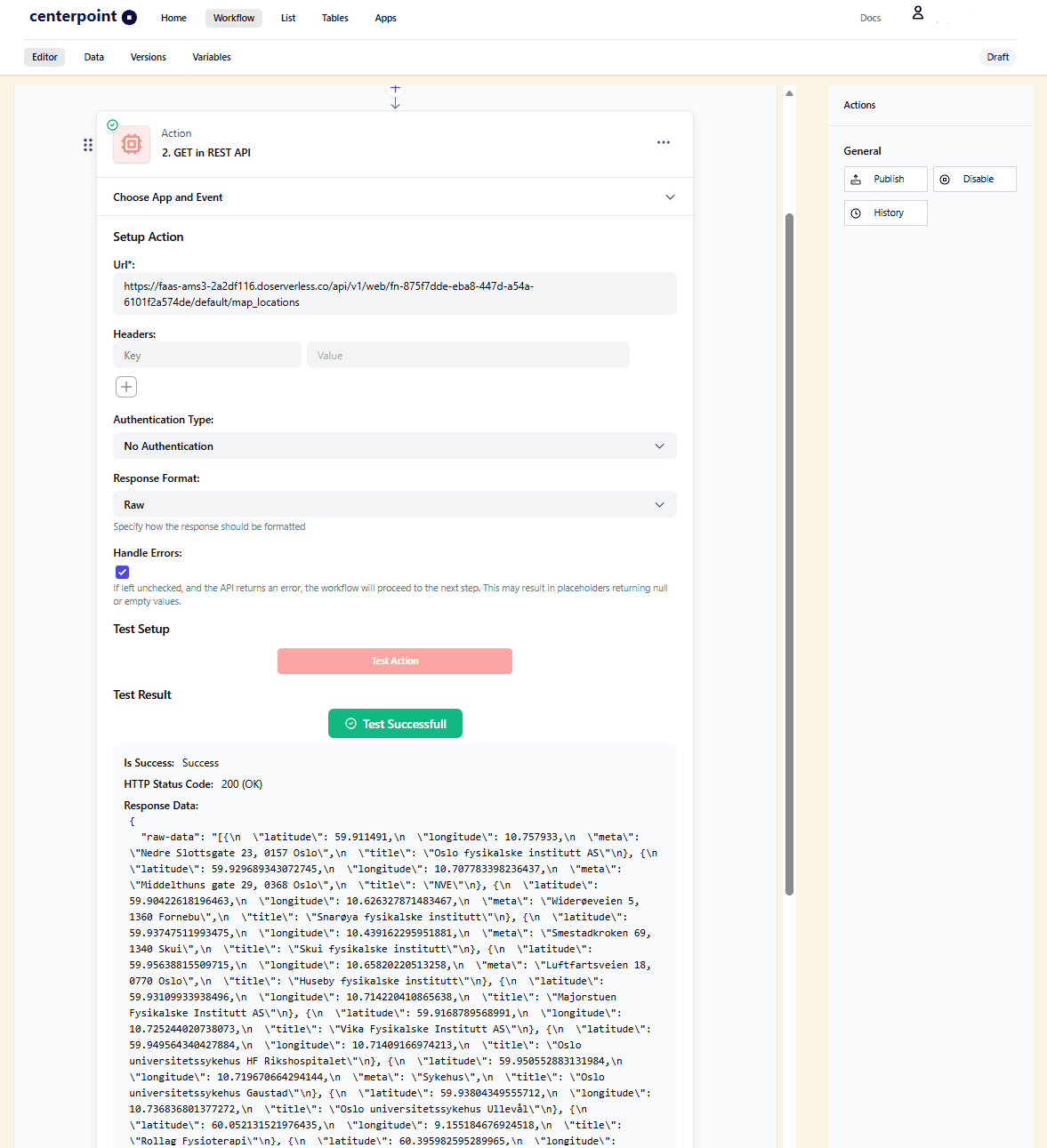Expand Choose App and Event section

point(395,197)
